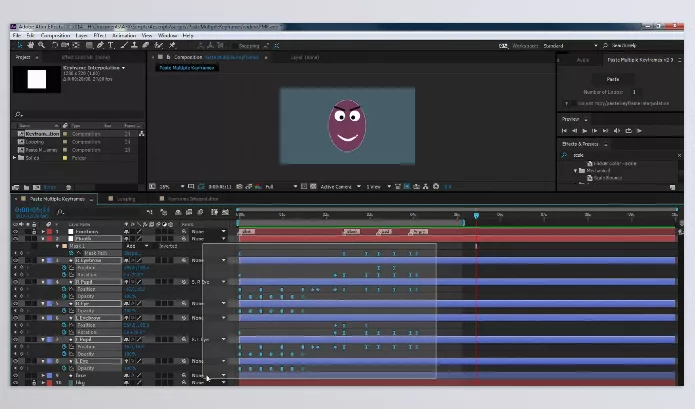This screenshot has height=409, width=695.
Task: Open the Workspace Standard dropdown
Action: pyautogui.click(x=570, y=46)
